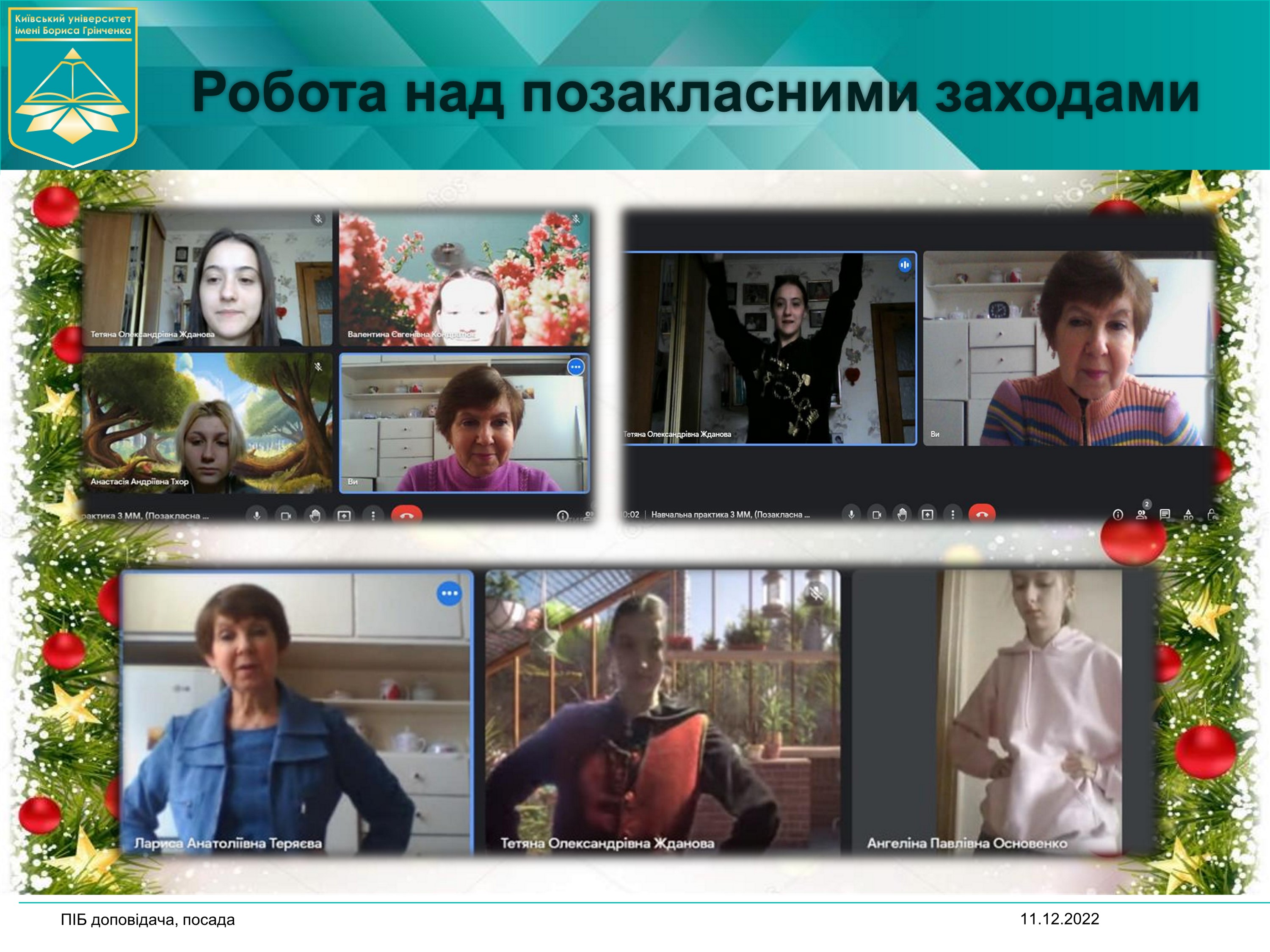Click red hang-up button in left meeting

[406, 515]
